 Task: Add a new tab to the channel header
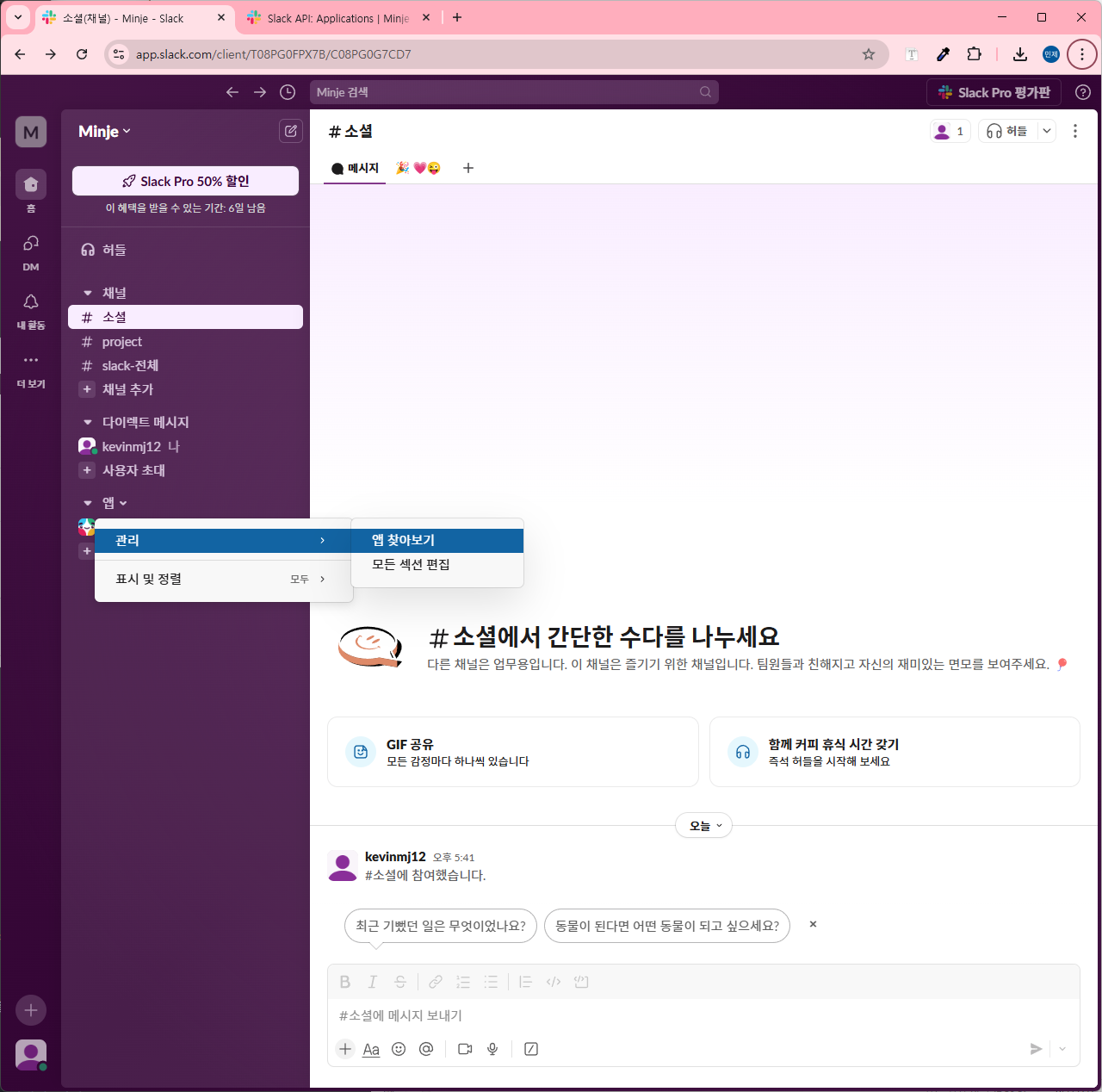coord(468,168)
